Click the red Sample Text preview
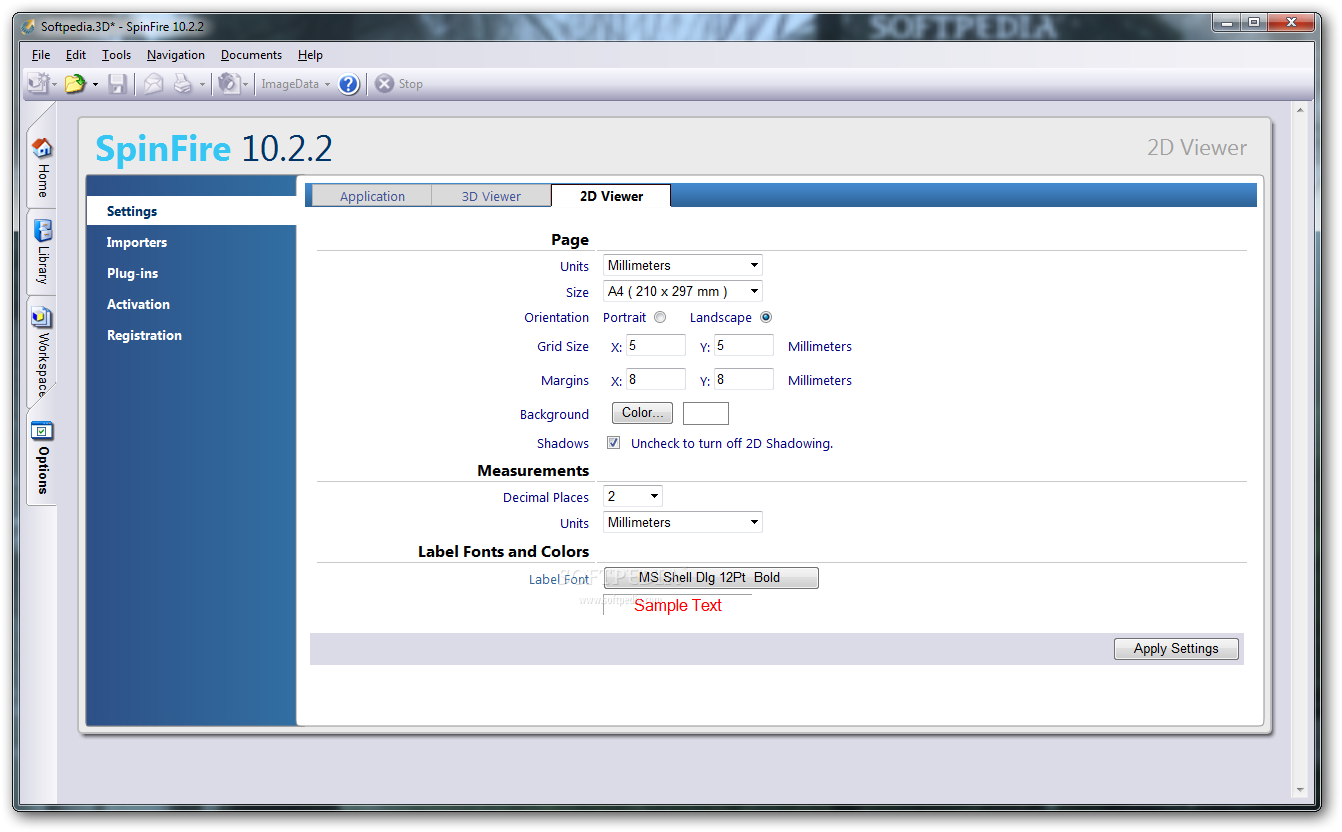 point(678,605)
